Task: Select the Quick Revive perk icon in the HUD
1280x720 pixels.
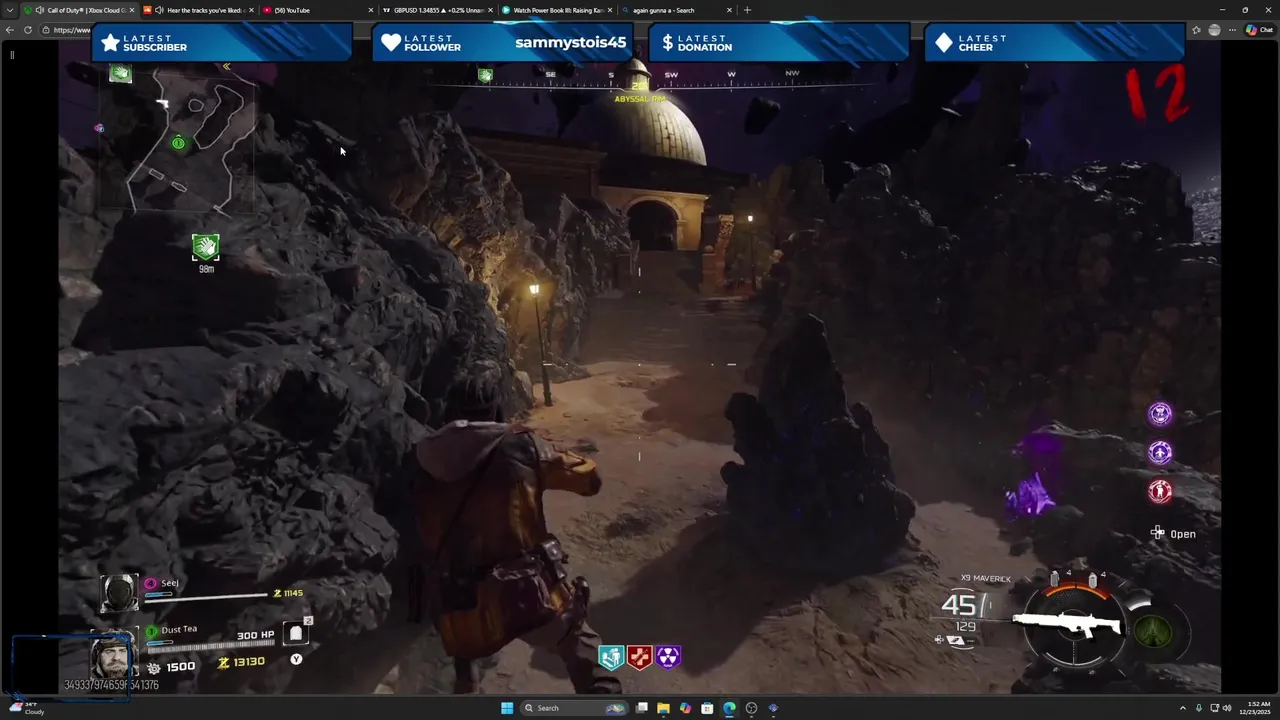Action: tap(612, 657)
